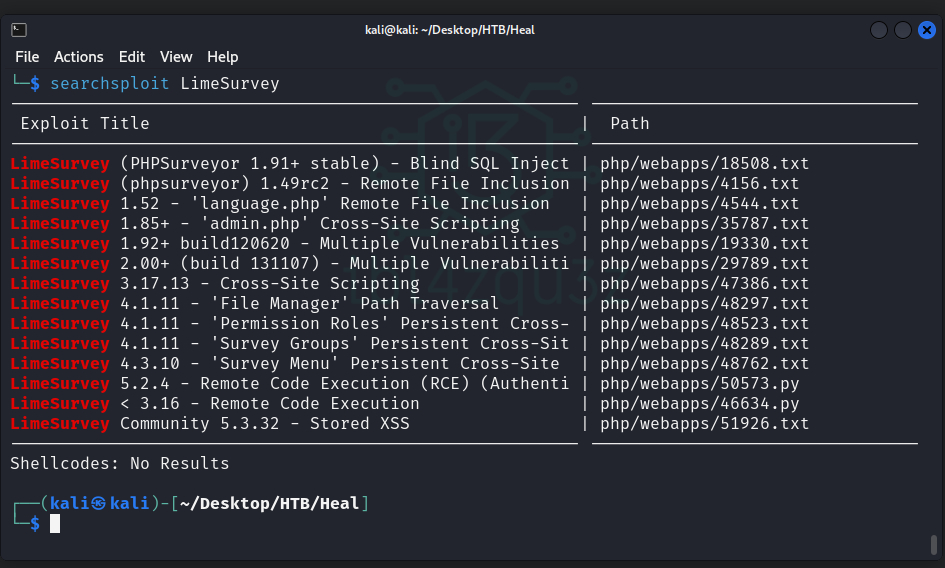
Task: Click the path php/webapps/46634.py
Action: [x=700, y=404]
